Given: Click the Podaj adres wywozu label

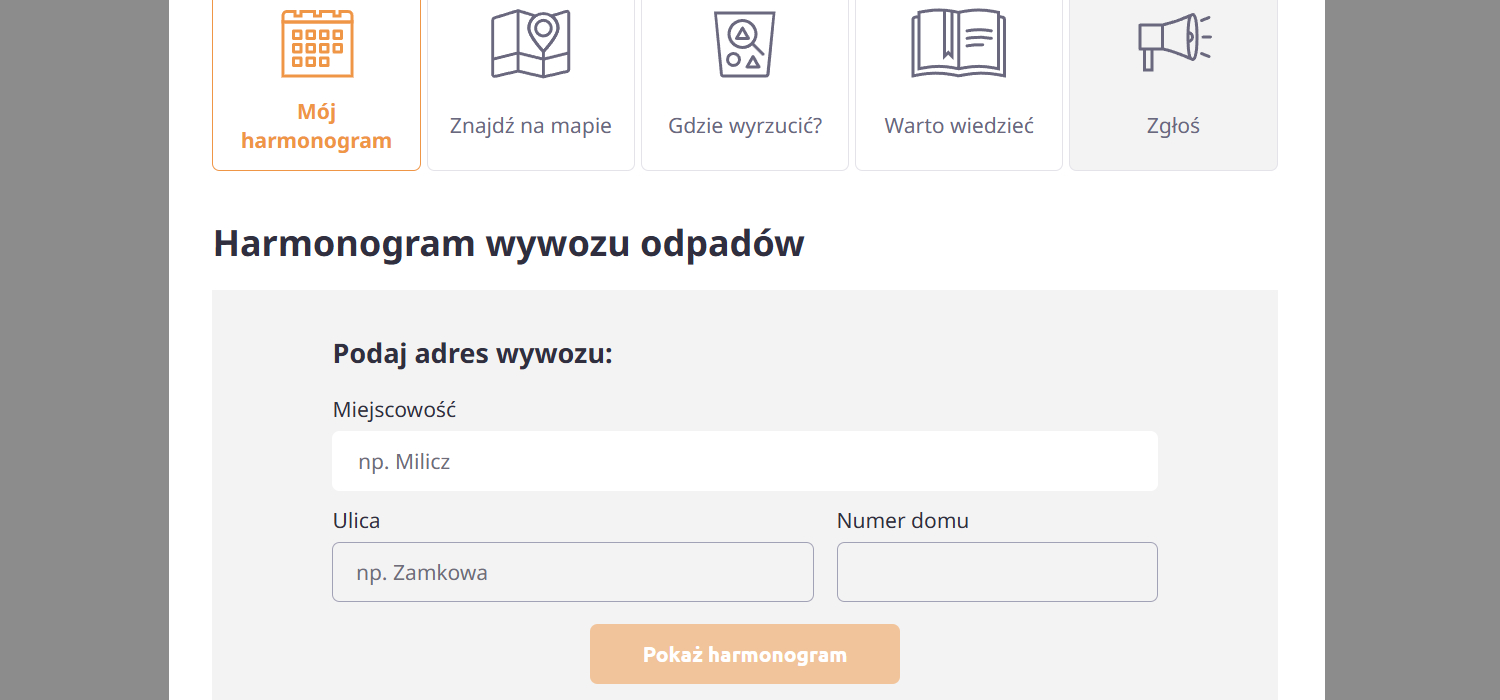Looking at the screenshot, I should pyautogui.click(x=473, y=353).
